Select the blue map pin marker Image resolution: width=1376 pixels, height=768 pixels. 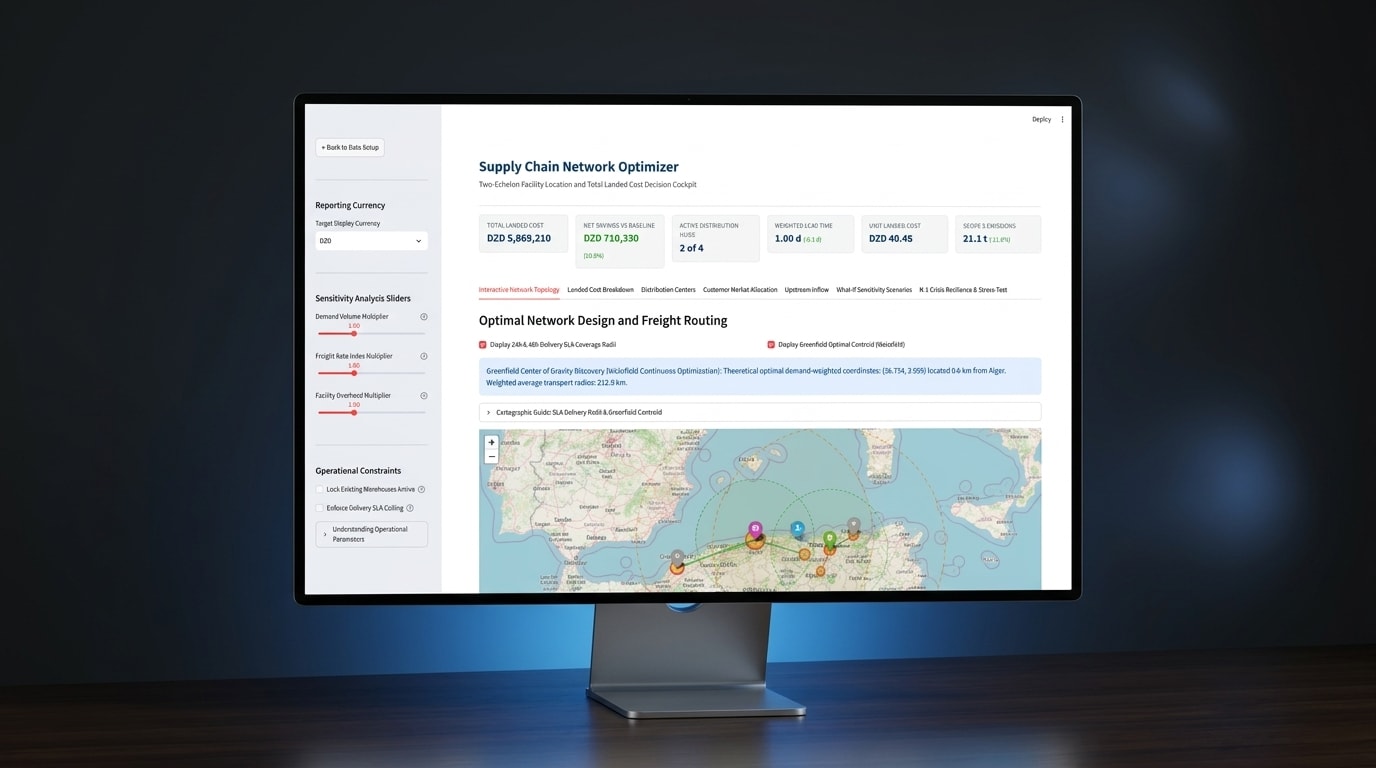tap(797, 528)
